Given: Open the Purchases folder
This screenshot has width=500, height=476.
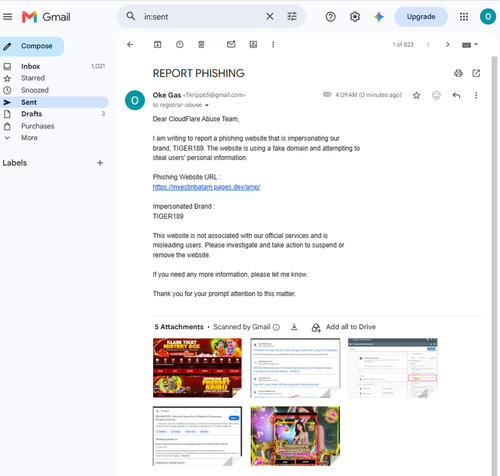Looking at the screenshot, I should click(x=54, y=126).
